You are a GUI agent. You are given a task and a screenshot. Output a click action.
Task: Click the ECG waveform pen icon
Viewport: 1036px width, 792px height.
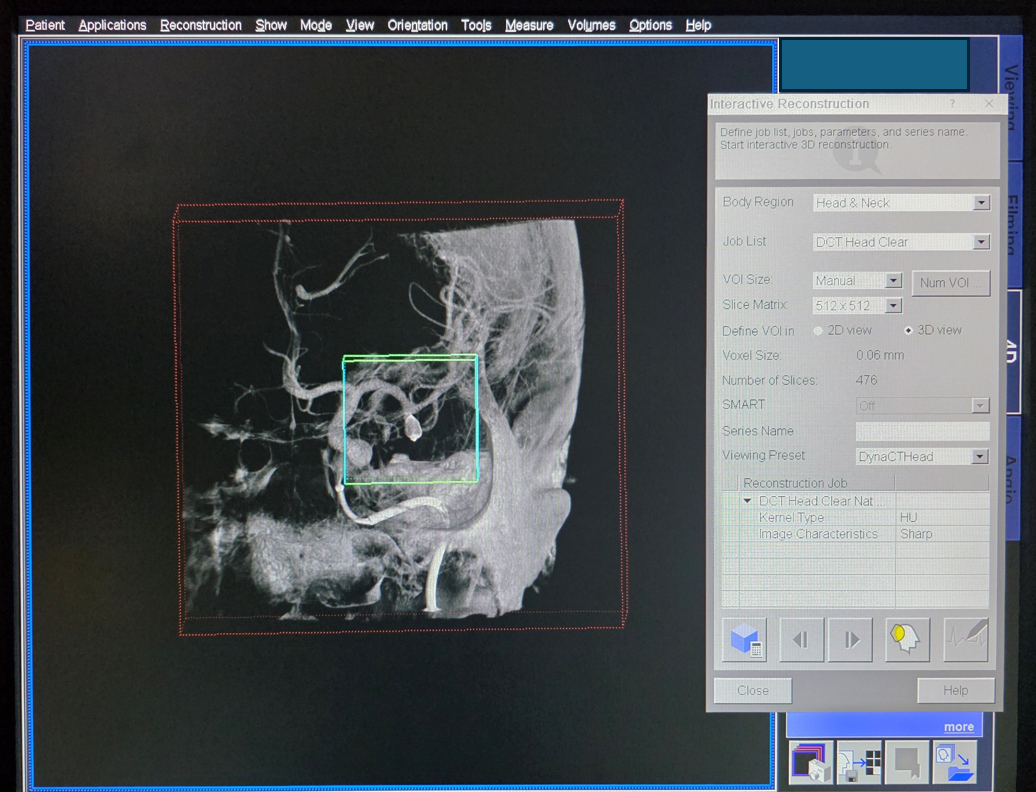point(966,640)
